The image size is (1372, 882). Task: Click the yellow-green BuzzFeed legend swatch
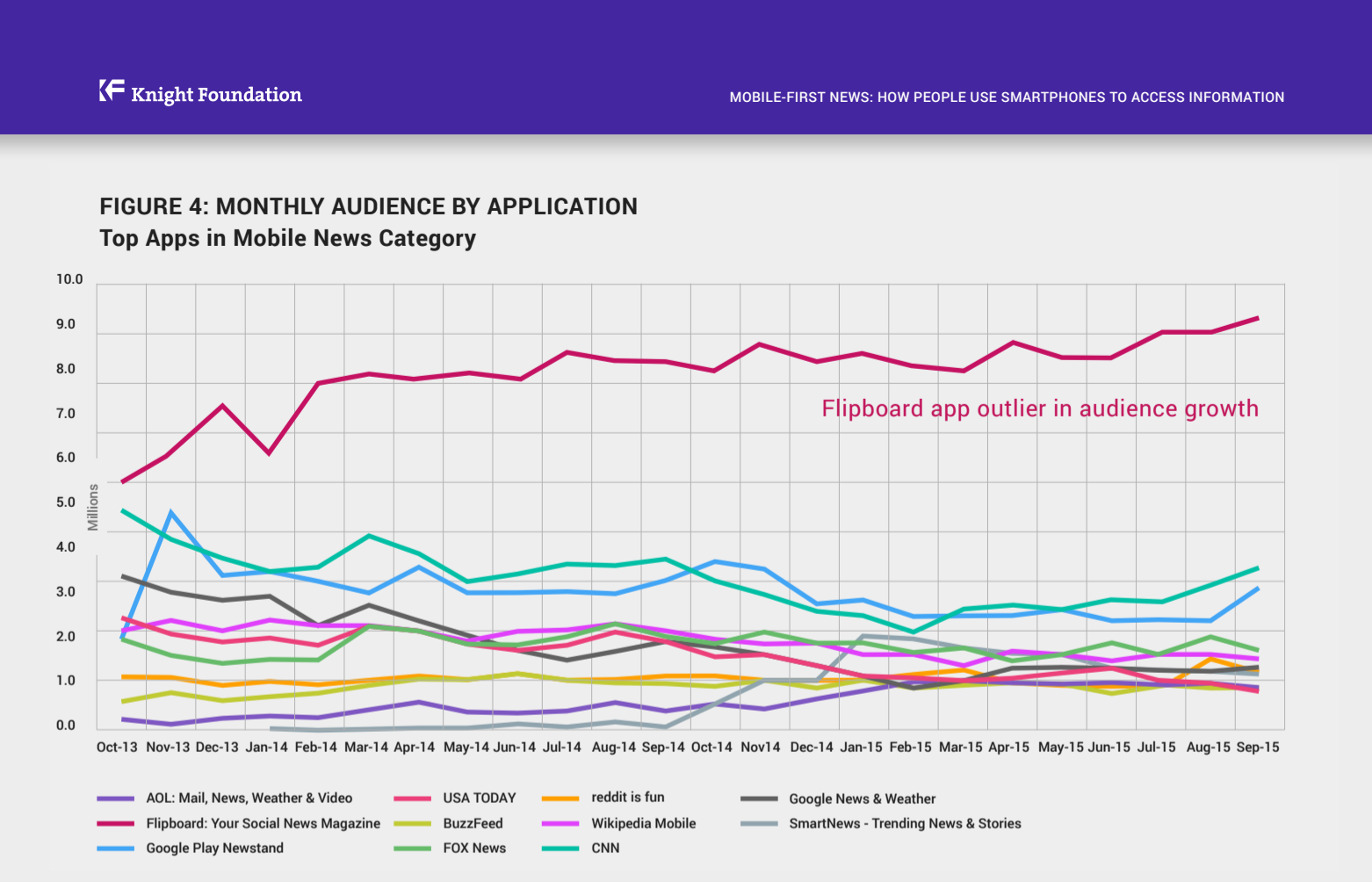413,823
